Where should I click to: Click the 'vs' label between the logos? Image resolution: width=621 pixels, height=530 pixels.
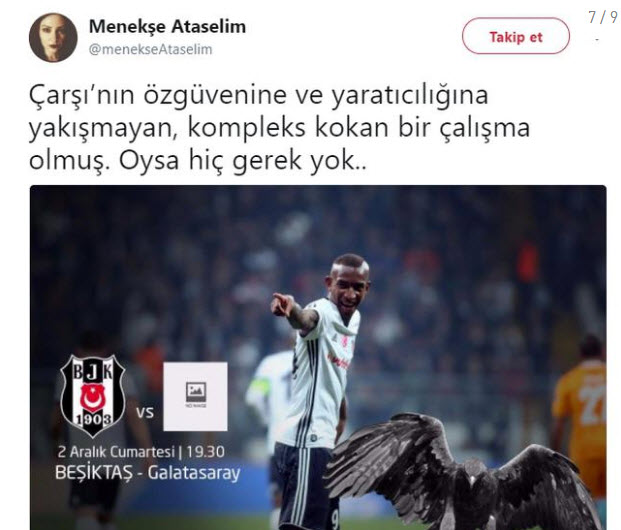(145, 413)
